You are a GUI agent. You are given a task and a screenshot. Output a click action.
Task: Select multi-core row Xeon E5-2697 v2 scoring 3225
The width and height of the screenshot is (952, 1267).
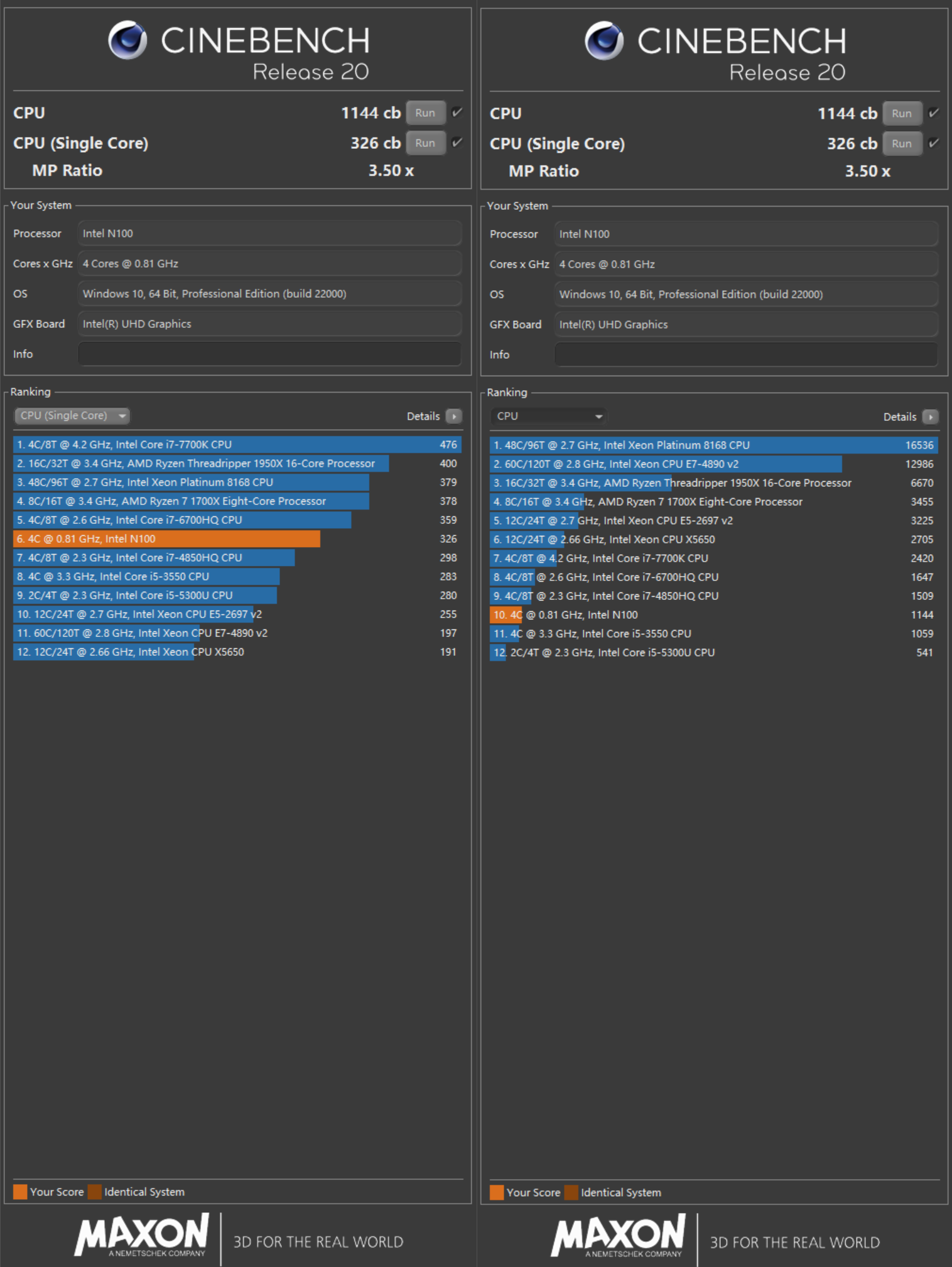point(714,521)
